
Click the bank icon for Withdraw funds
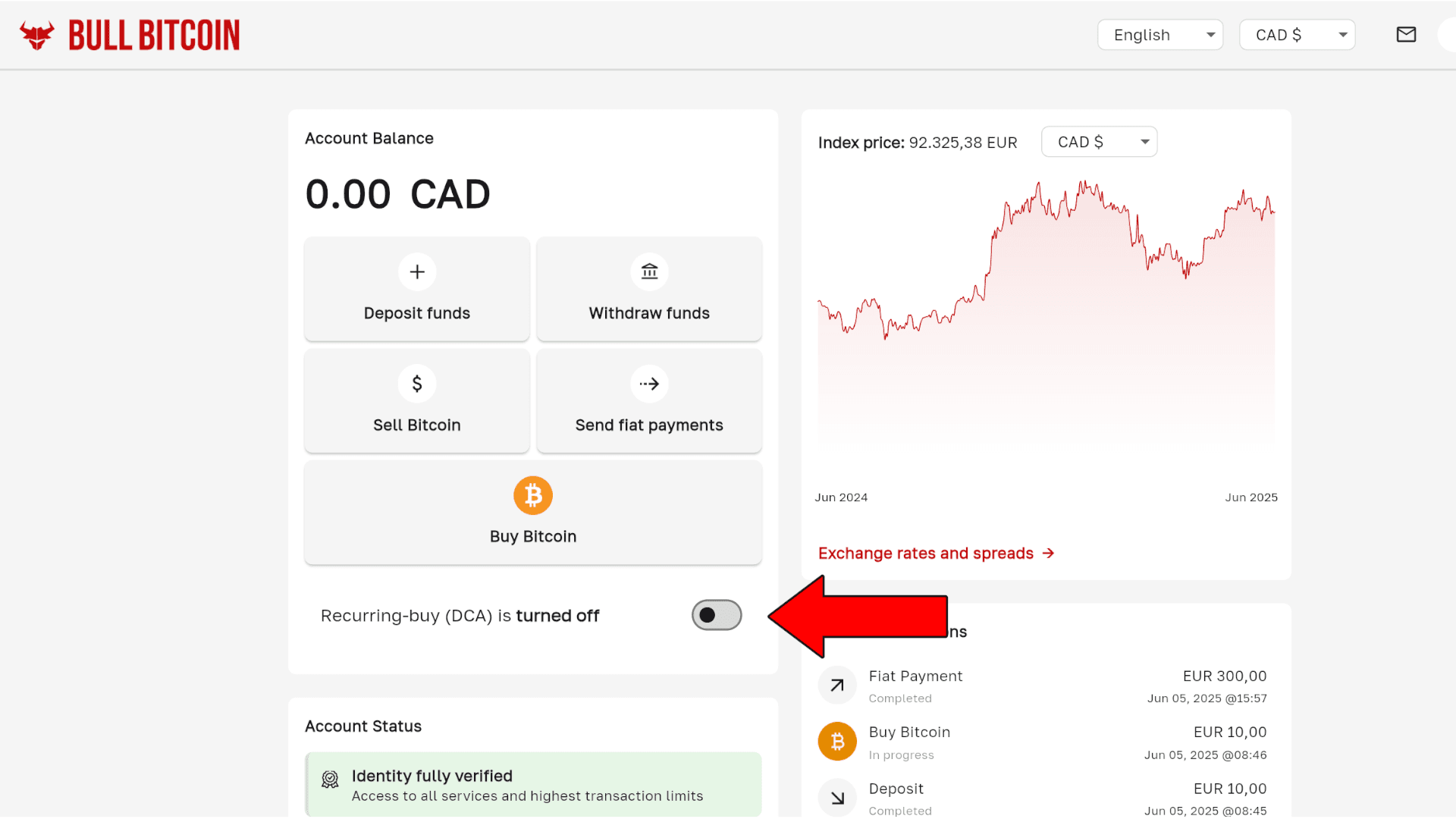pyautogui.click(x=649, y=271)
